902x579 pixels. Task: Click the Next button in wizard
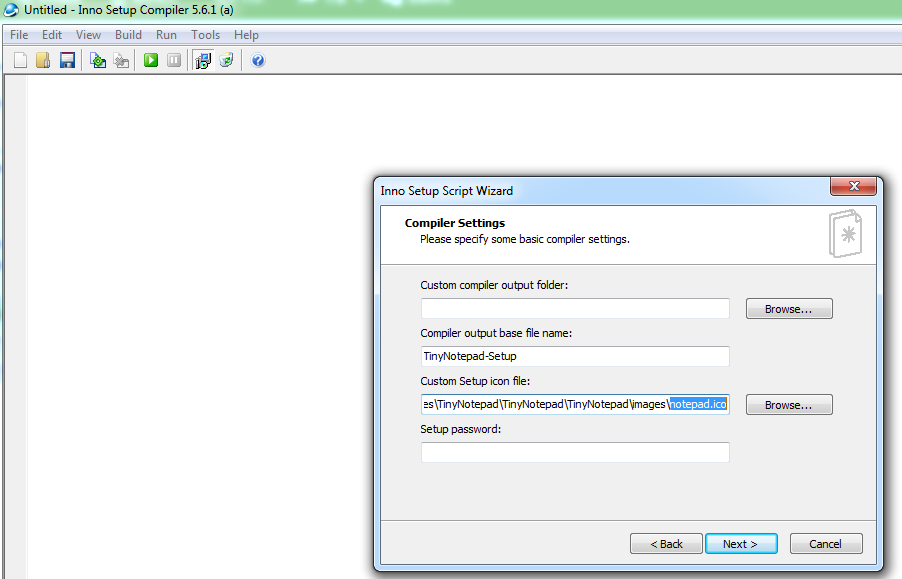[741, 544]
